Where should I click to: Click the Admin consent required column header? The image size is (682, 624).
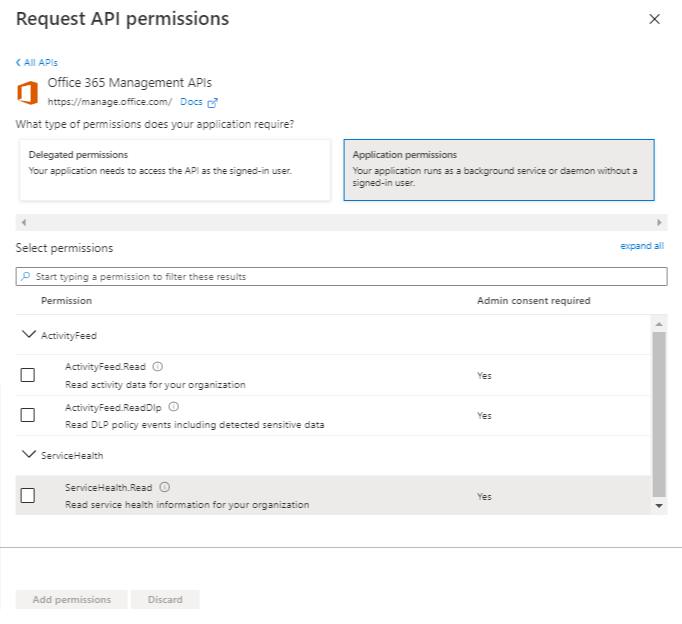[534, 301]
